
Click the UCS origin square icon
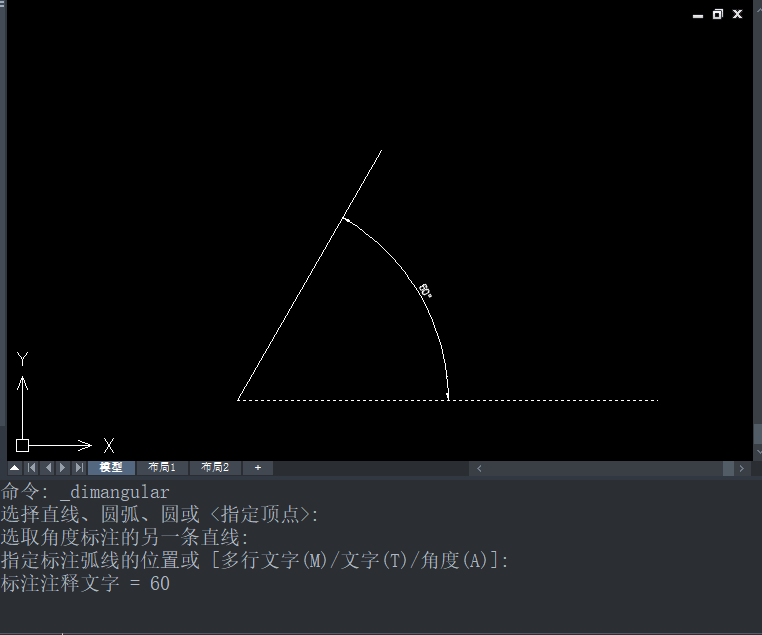pos(22,445)
